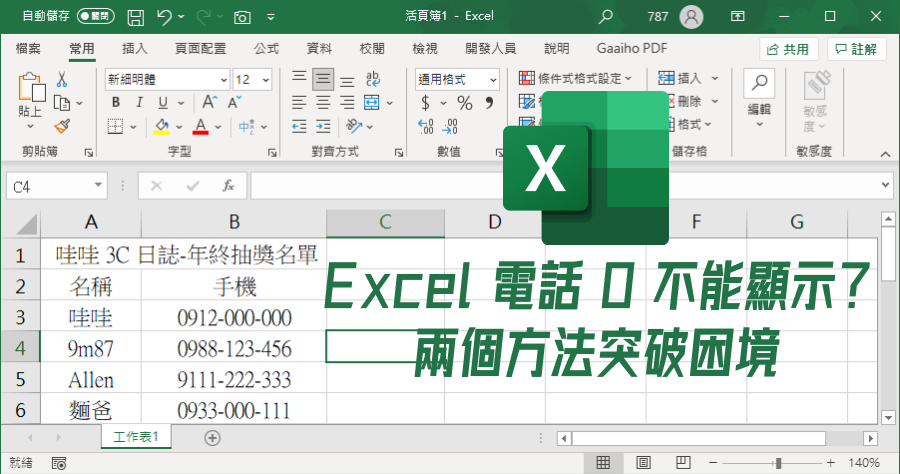
Task: Click the Borders icon
Action: click(x=115, y=126)
